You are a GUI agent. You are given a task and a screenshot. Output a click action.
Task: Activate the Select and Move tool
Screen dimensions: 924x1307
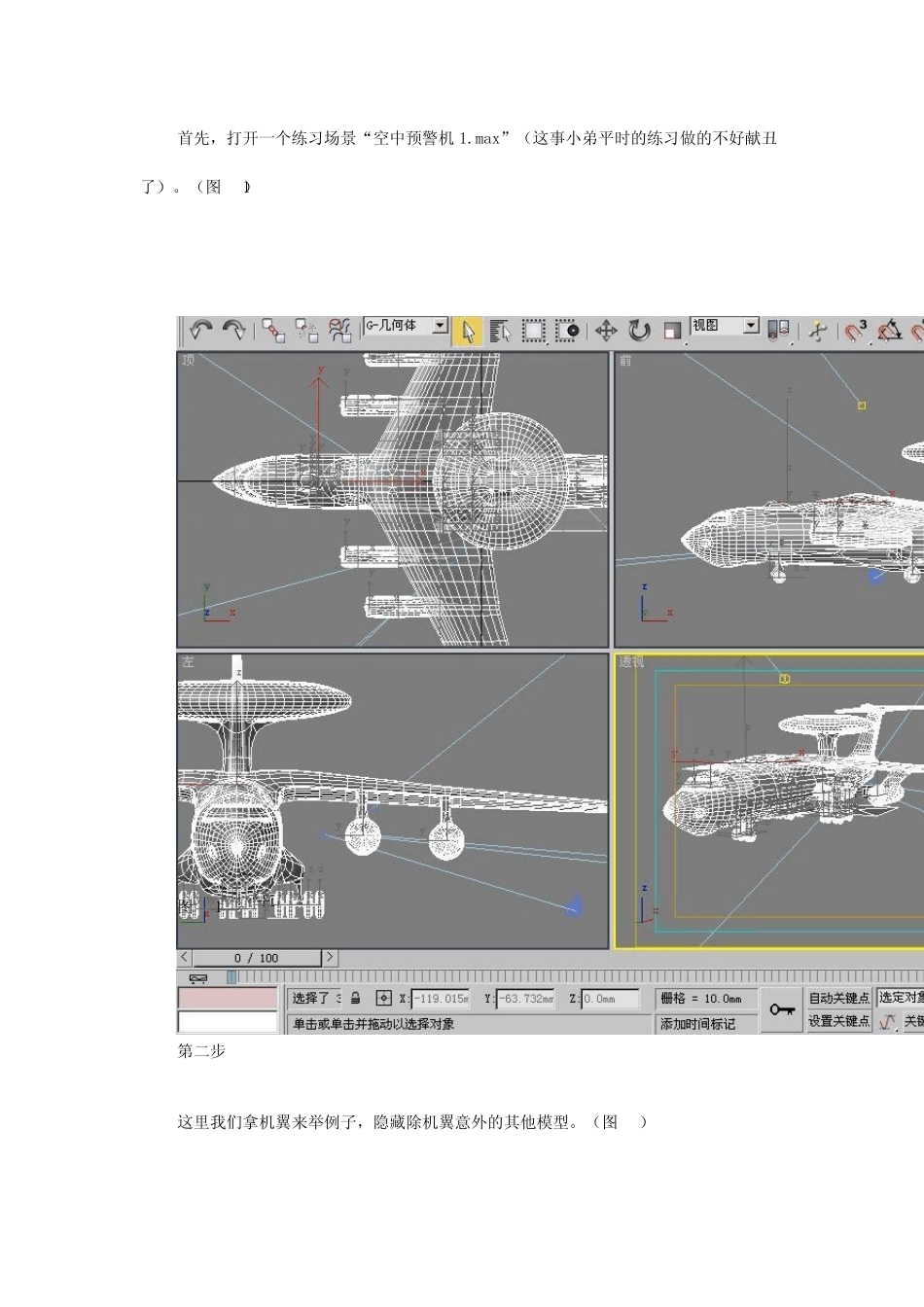606,331
